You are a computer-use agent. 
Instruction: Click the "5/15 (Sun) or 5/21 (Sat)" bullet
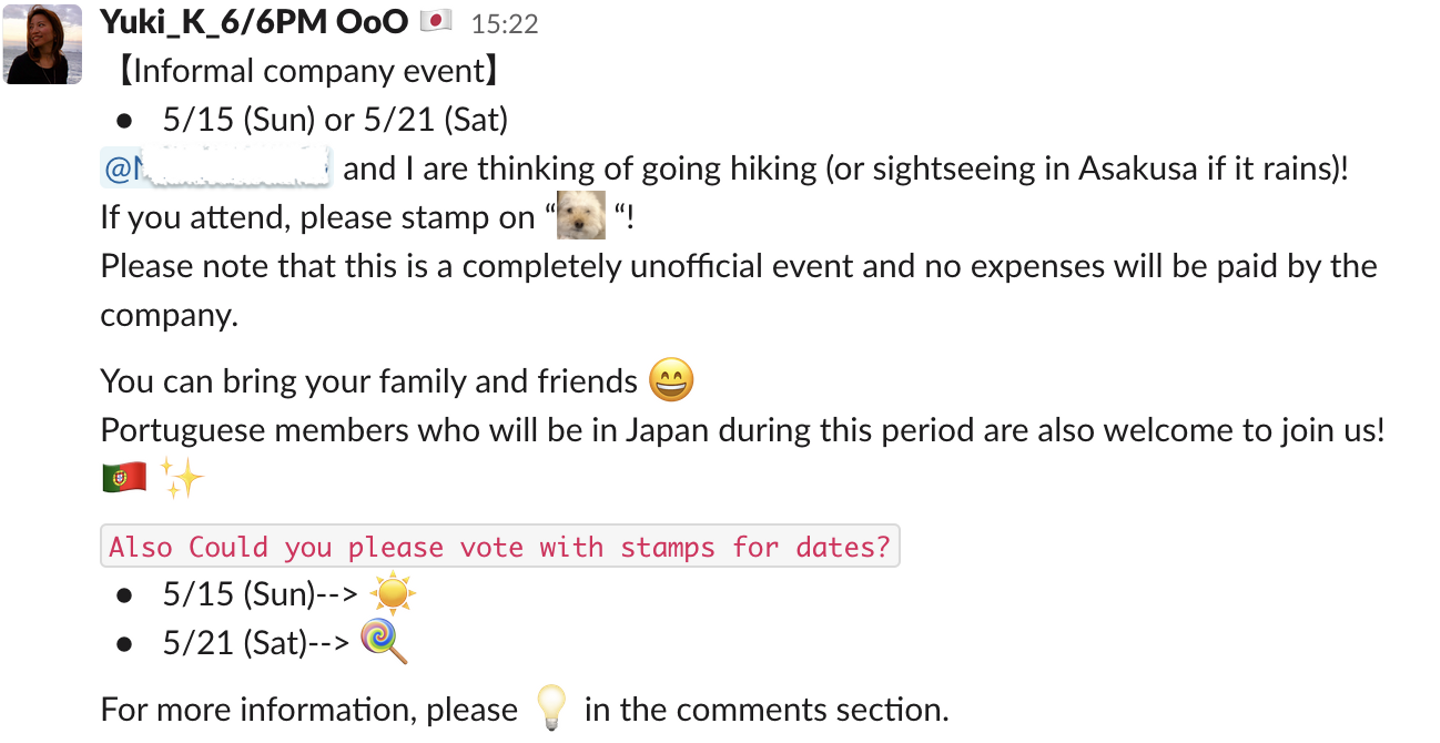coord(336,121)
